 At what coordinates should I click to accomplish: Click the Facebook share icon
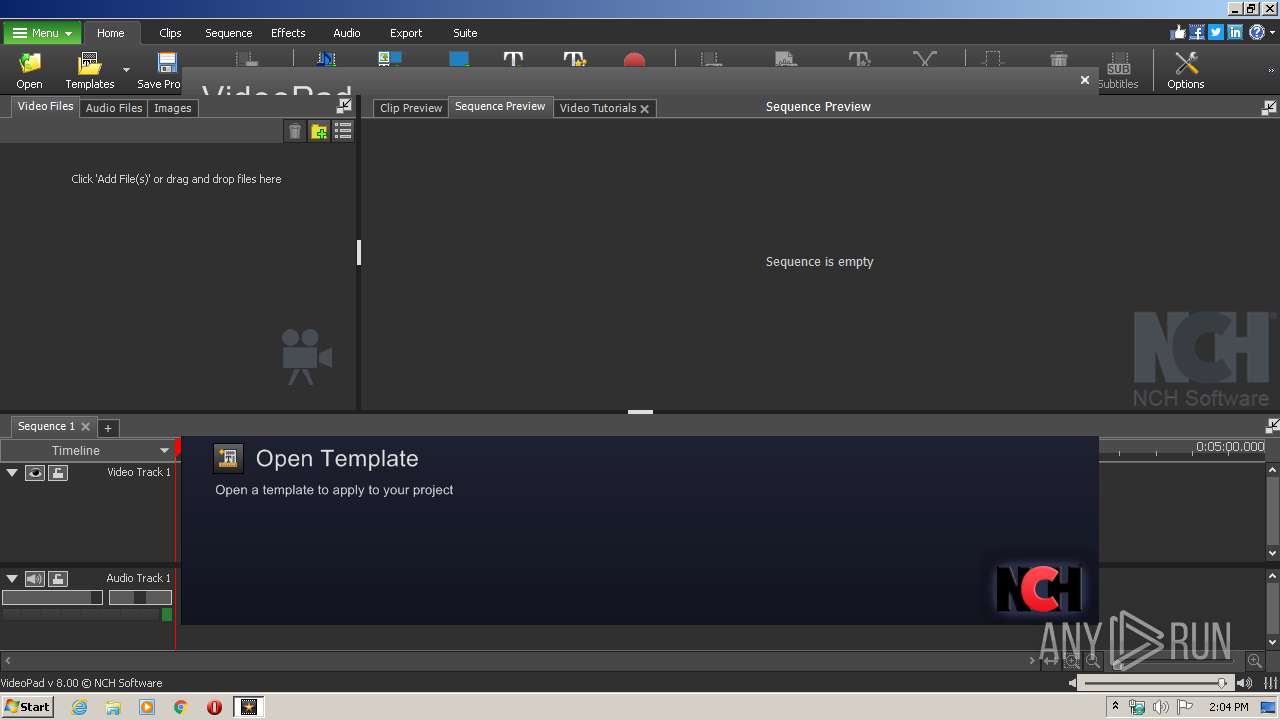[x=1197, y=32]
